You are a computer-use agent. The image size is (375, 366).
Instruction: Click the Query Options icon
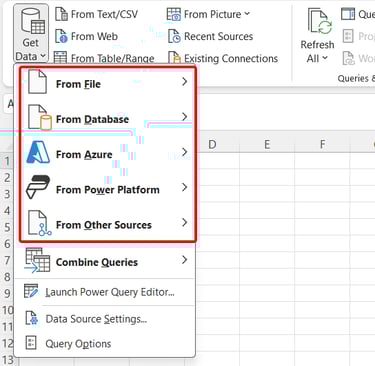pyautogui.click(x=31, y=343)
